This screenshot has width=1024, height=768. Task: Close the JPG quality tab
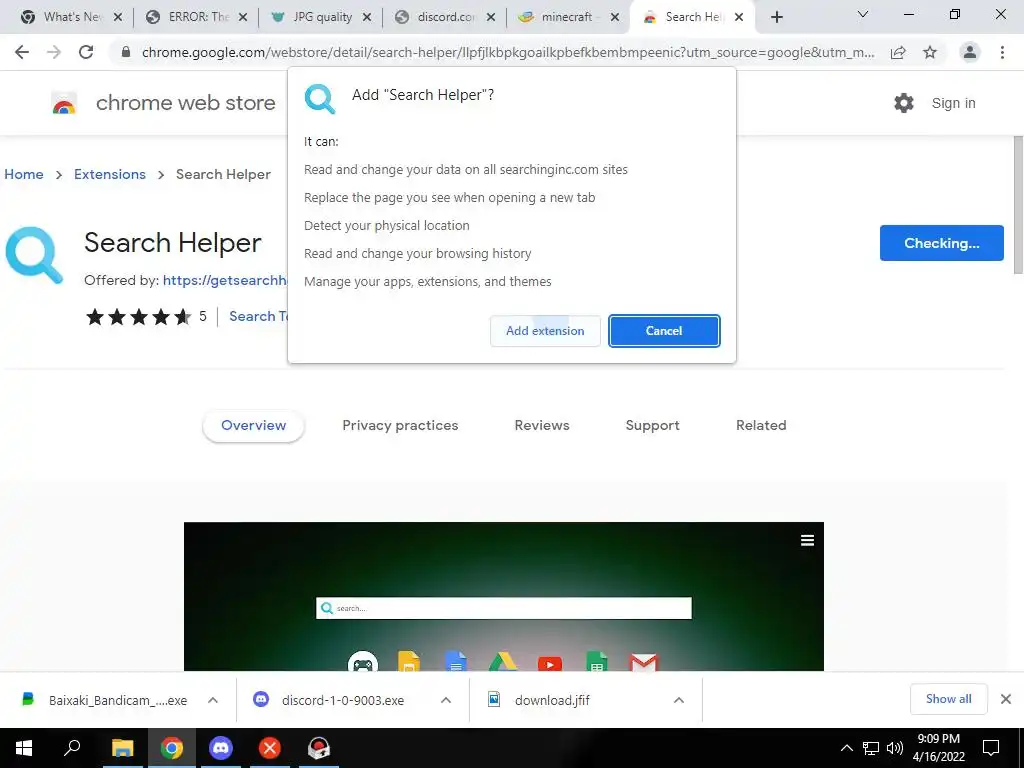point(367,17)
